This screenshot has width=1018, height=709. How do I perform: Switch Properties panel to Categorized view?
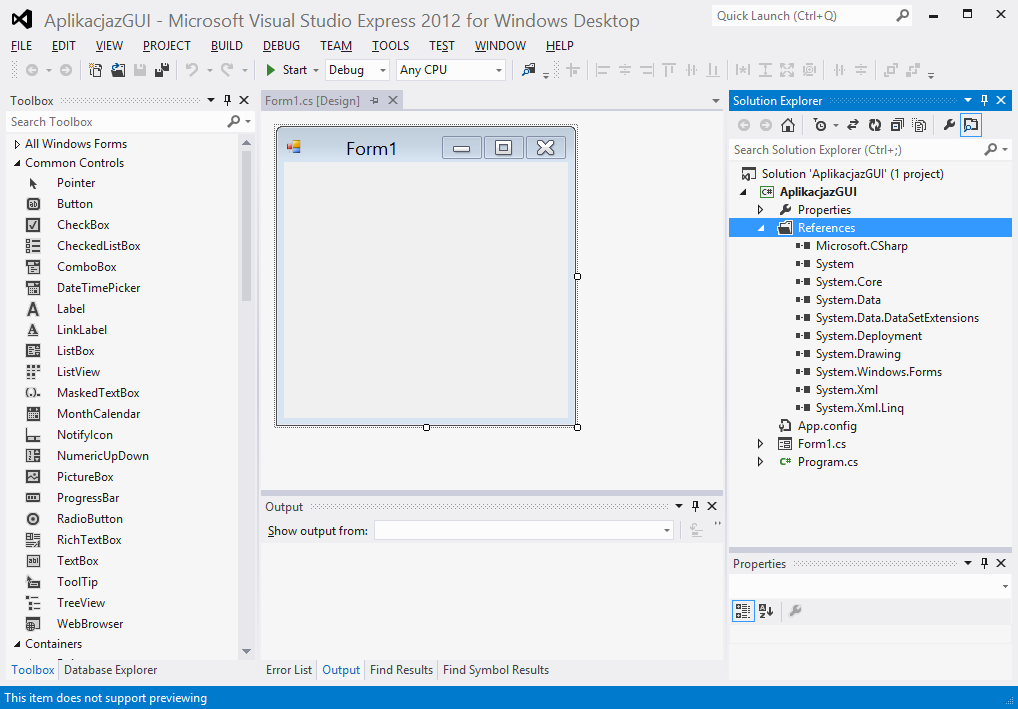tap(743, 611)
